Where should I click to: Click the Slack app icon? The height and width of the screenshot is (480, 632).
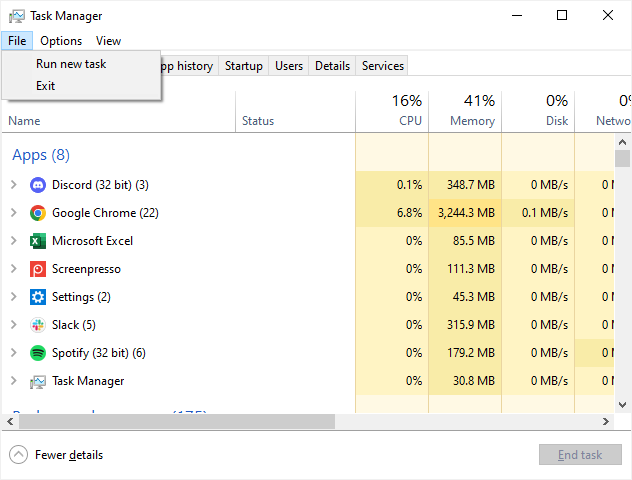[x=38, y=325]
